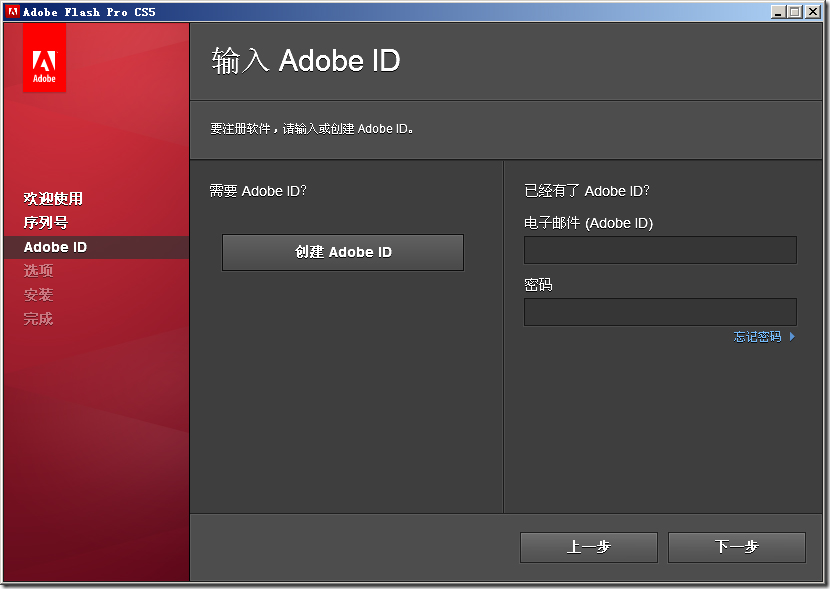Open the 忘记密码 forgot password link
This screenshot has height=589, width=830.
757,337
